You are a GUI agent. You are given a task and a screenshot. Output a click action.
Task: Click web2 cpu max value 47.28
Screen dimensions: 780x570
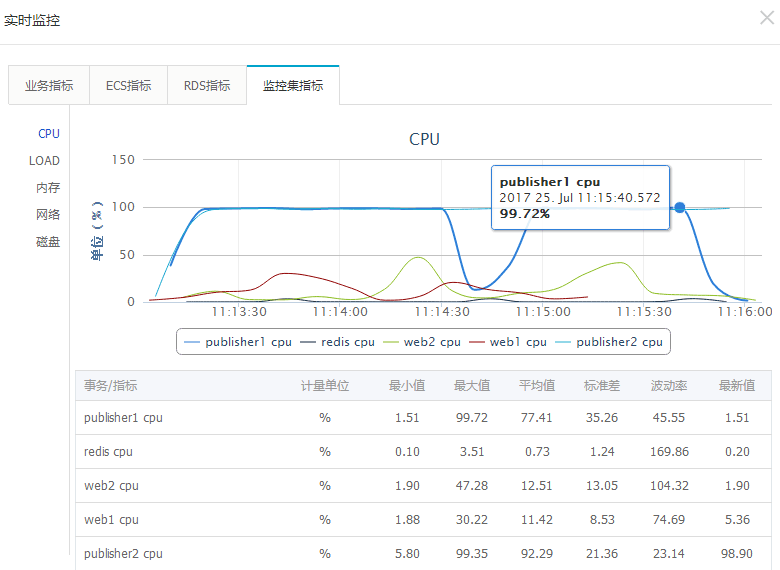[x=472, y=485]
